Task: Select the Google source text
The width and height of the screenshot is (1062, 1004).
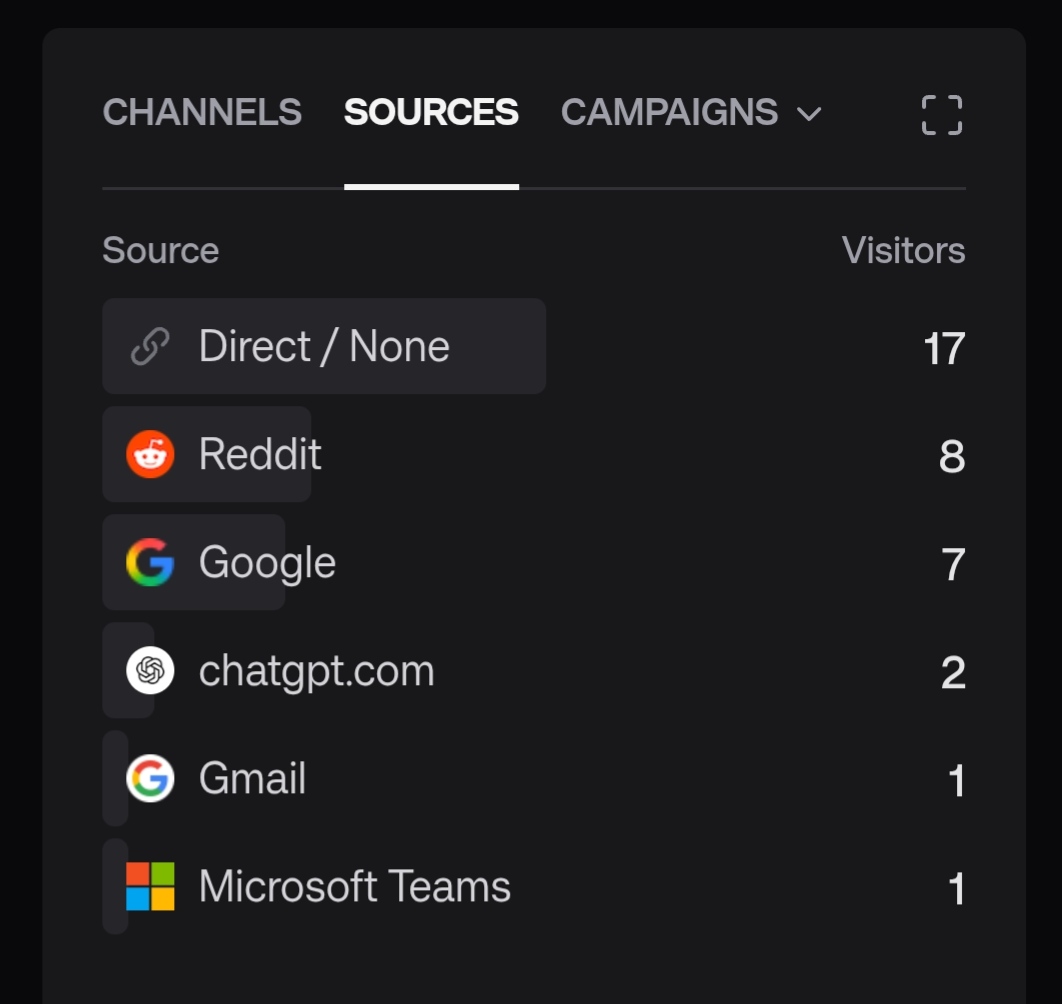Action: point(267,562)
